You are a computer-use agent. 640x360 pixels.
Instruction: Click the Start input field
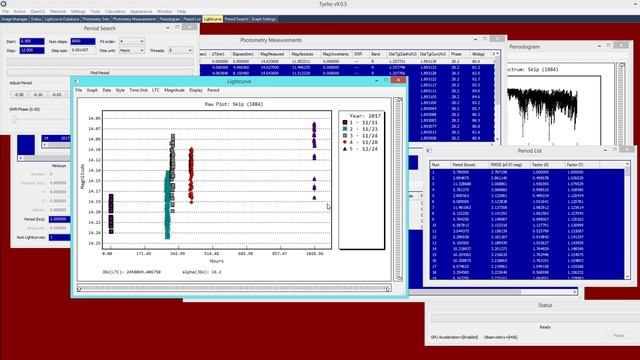[x=32, y=41]
